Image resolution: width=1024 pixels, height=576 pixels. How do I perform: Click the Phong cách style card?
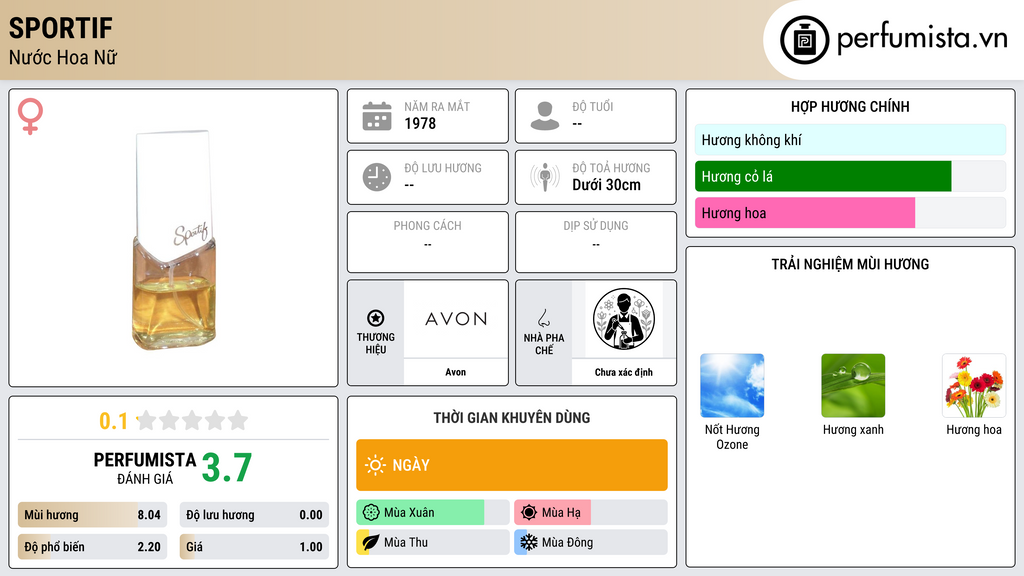[x=428, y=242]
